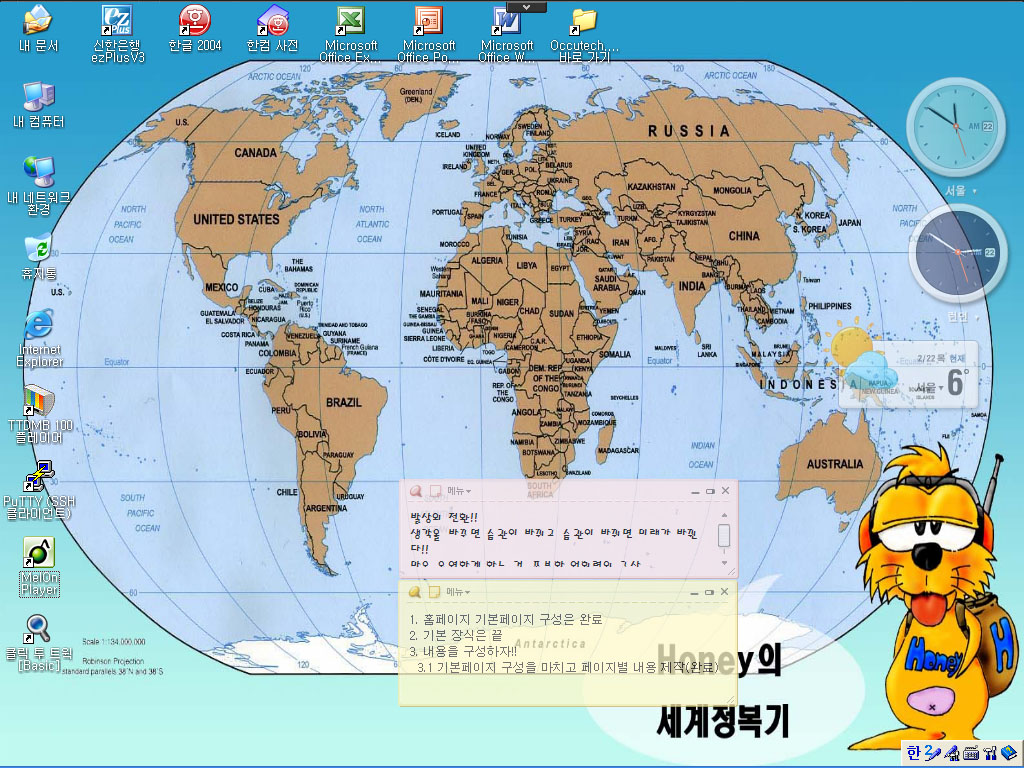Click the new-note icon in yellow memo
This screenshot has height=768, width=1024.
[x=434, y=592]
